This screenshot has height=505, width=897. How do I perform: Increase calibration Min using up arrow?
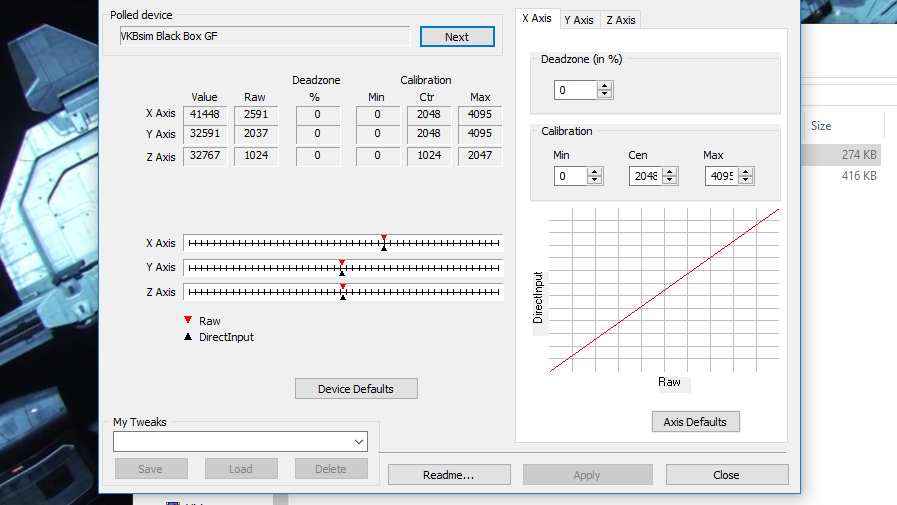tap(595, 172)
